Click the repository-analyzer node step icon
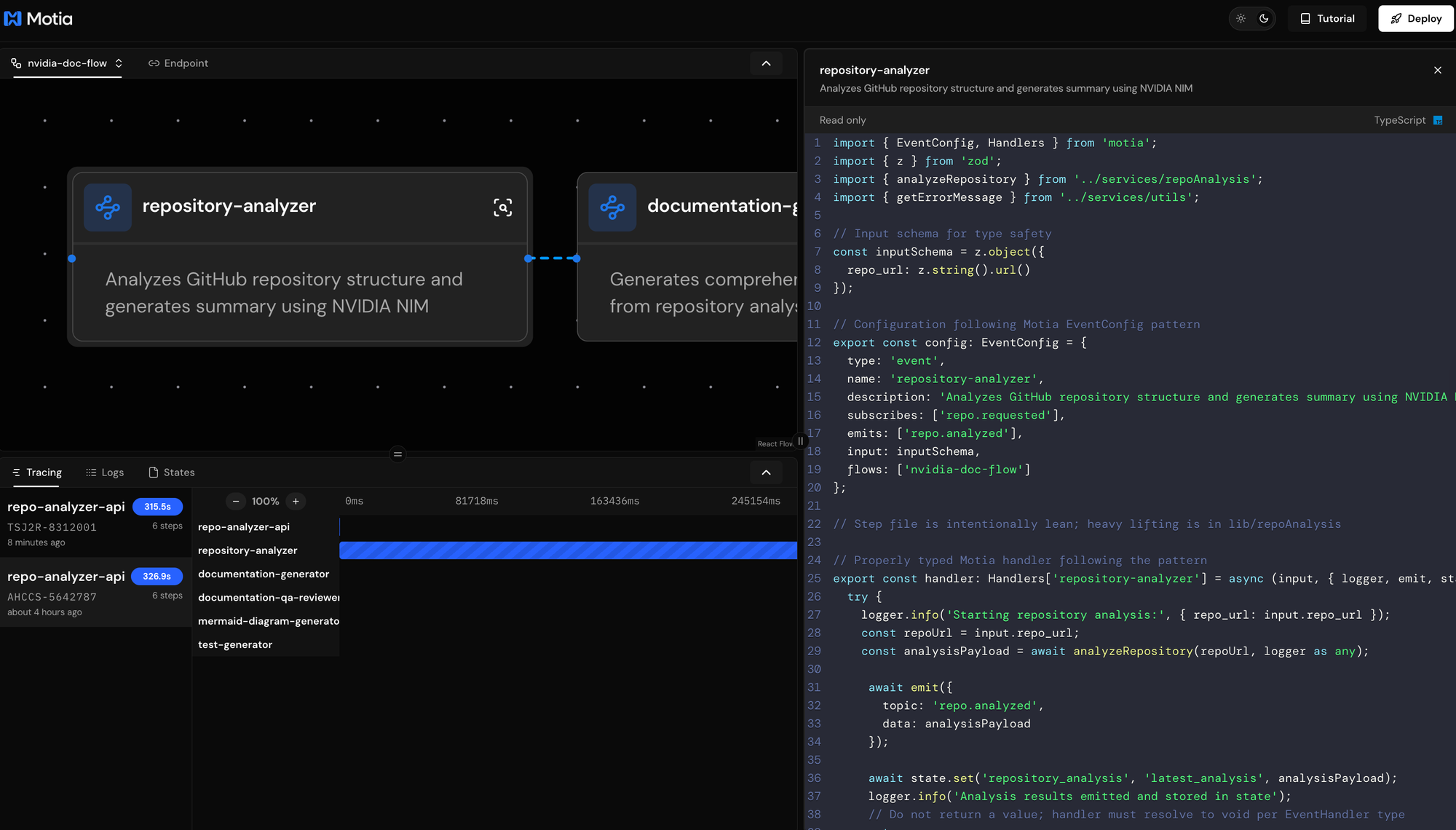The height and width of the screenshot is (830, 1456). (x=108, y=207)
